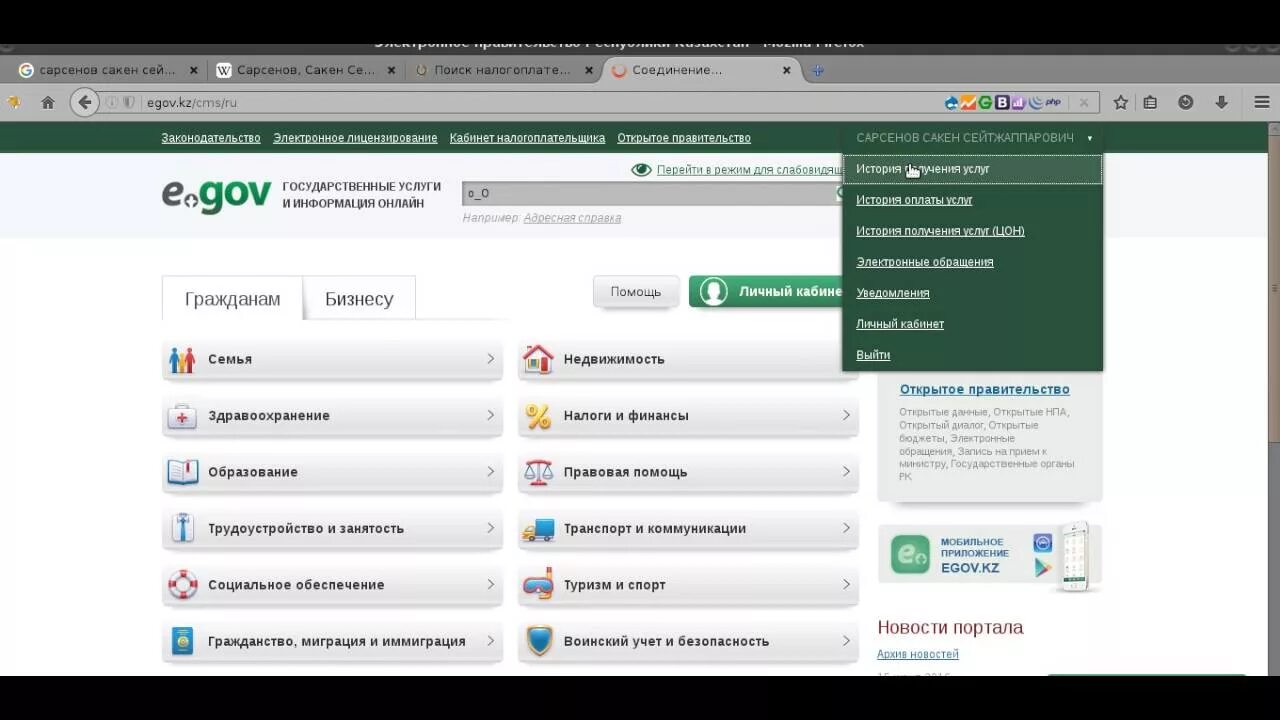Click the Налоги percent icon
The image size is (1280, 720).
538,416
